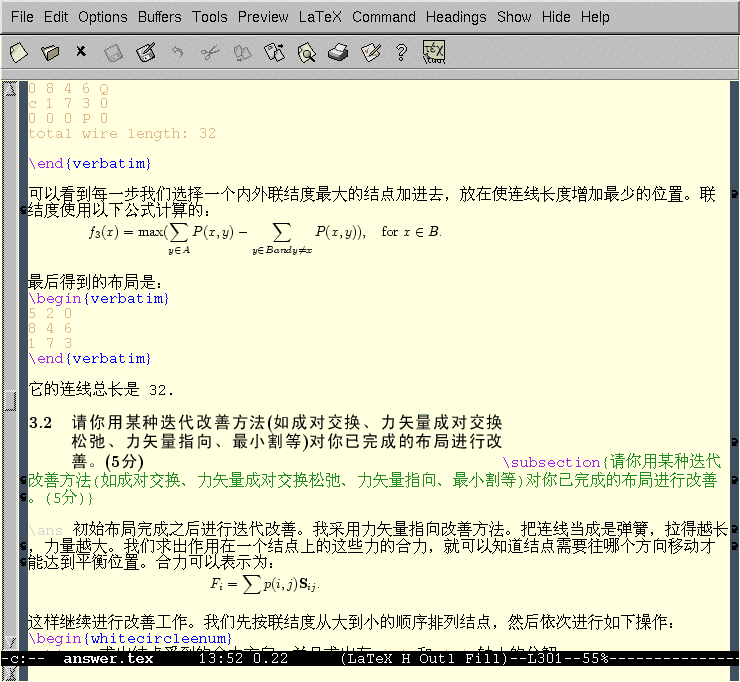The width and height of the screenshot is (740, 682).
Task: Cut the selection using the scissors icon
Action: (209, 51)
